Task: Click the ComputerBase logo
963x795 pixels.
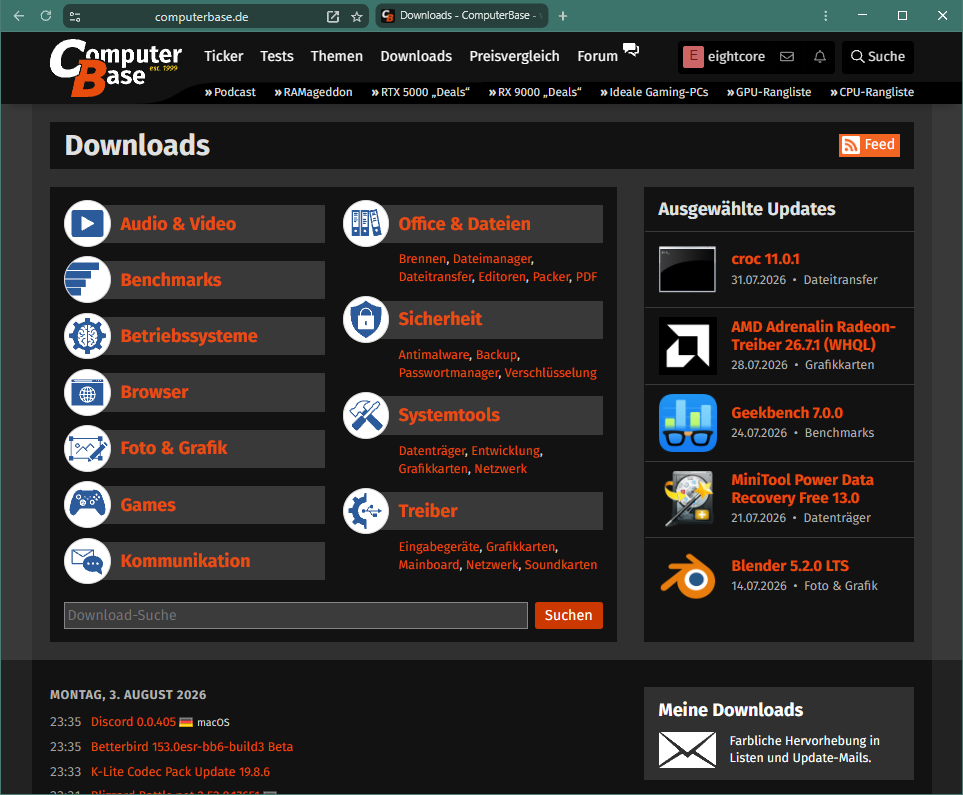Action: [115, 68]
